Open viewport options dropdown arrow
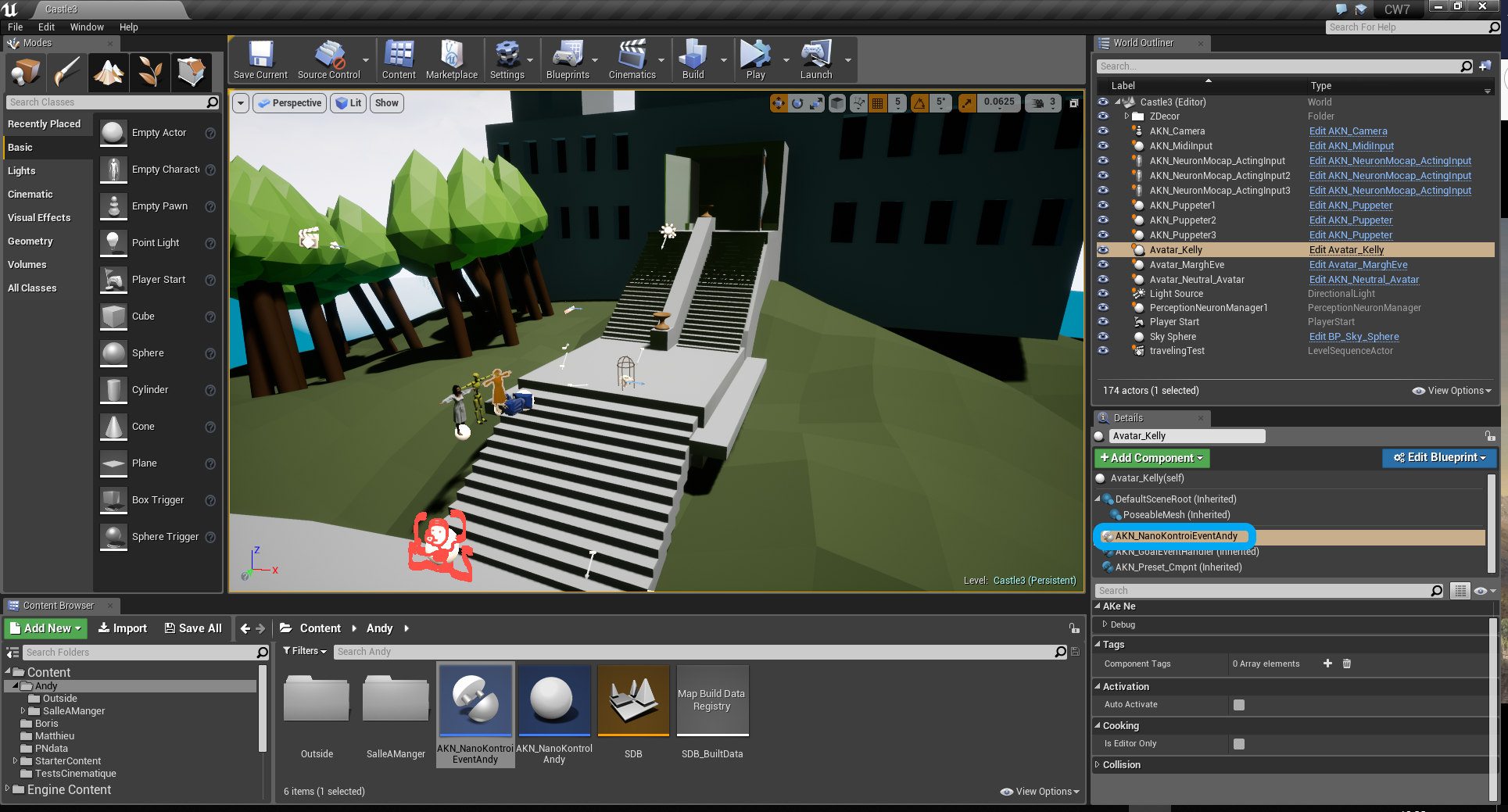This screenshot has height=812, width=1508. click(240, 103)
